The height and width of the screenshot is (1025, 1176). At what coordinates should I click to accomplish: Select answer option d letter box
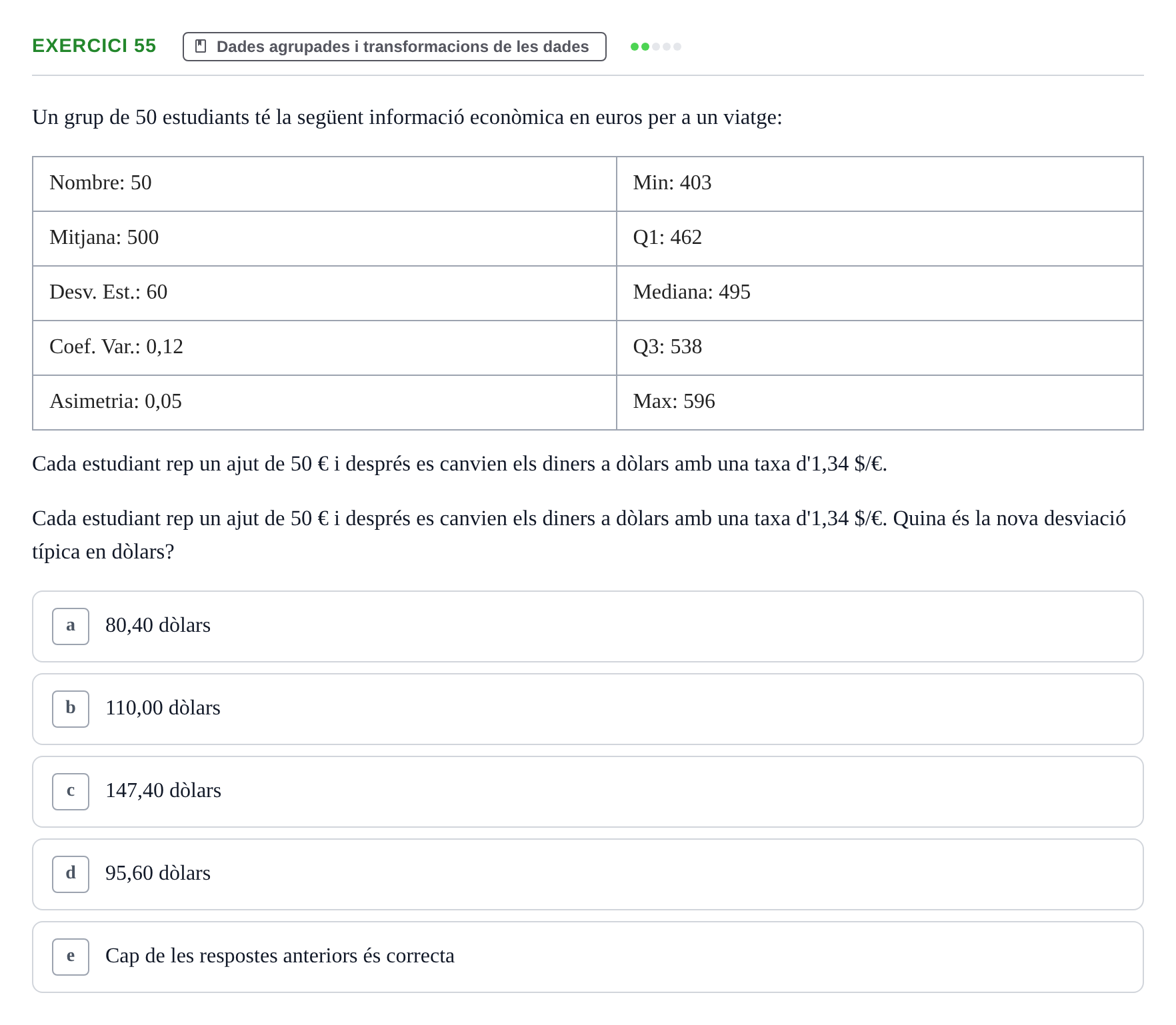[71, 874]
